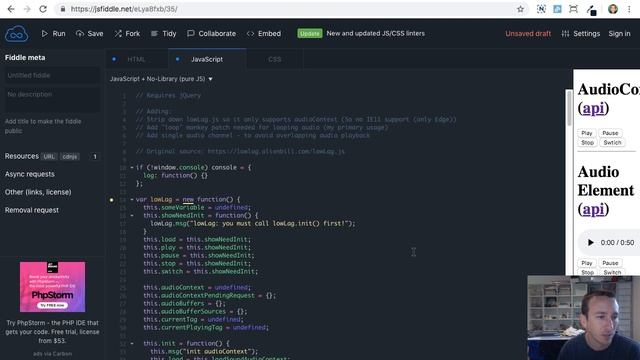Open the Audio Element api link
The width and height of the screenshot is (640, 360).
click(x=593, y=209)
